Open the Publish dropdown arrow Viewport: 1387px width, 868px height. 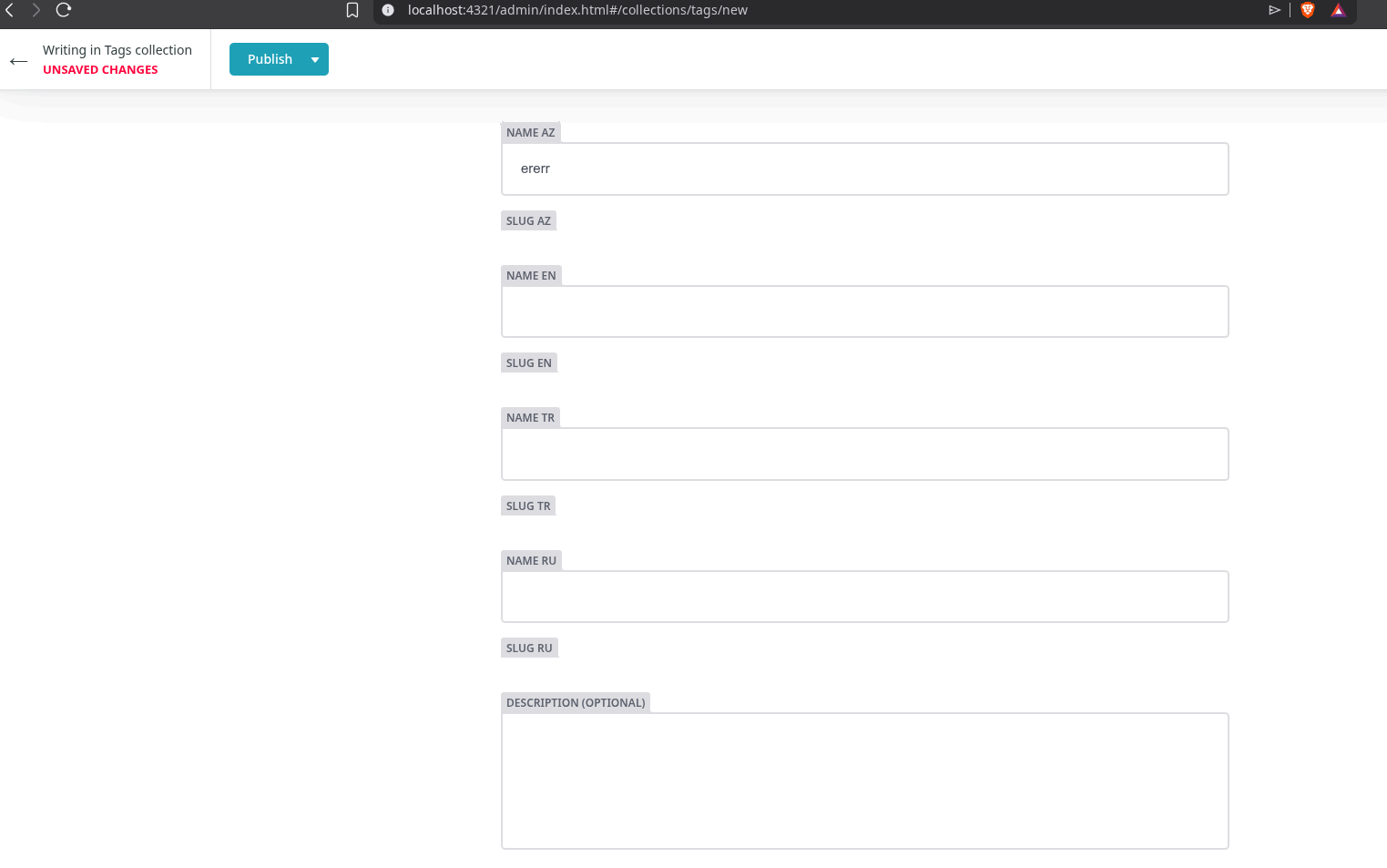click(315, 59)
